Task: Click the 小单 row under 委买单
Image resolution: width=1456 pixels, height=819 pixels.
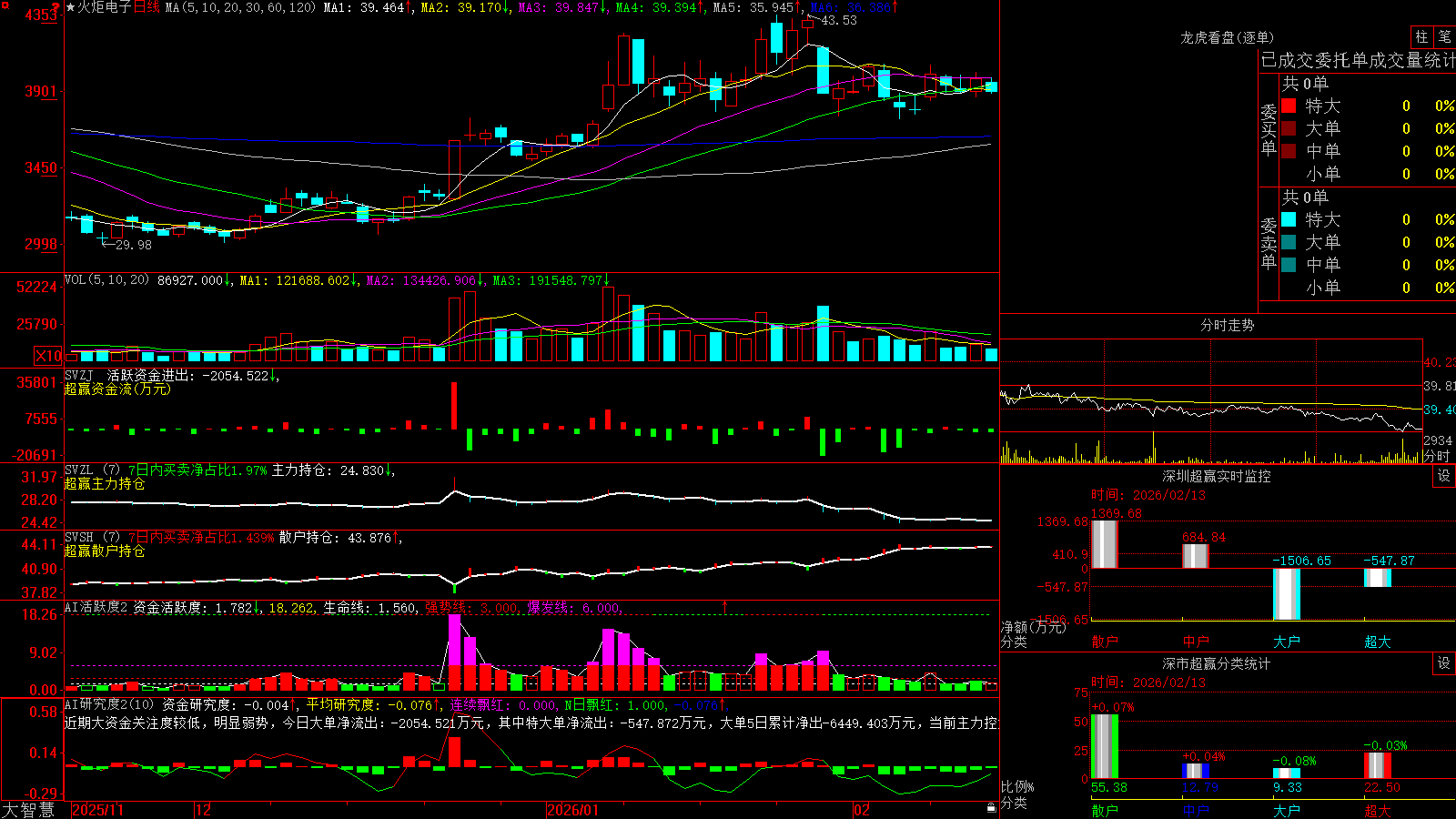Action: [x=1368, y=174]
